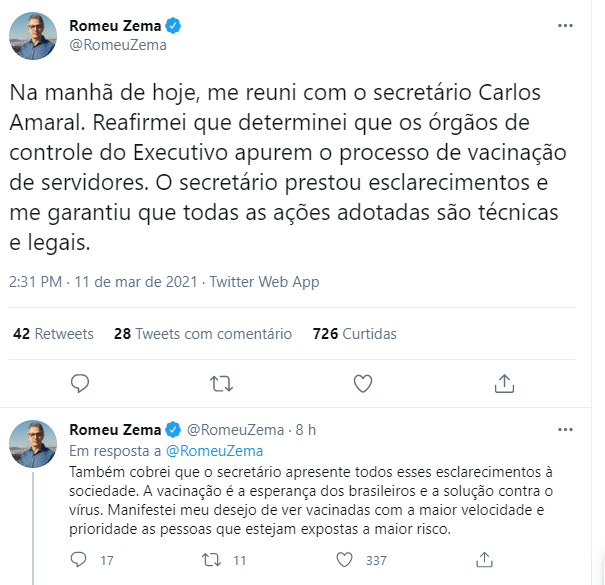
Task: Retweet the reply tweet with 11 retweets
Action: 212,560
